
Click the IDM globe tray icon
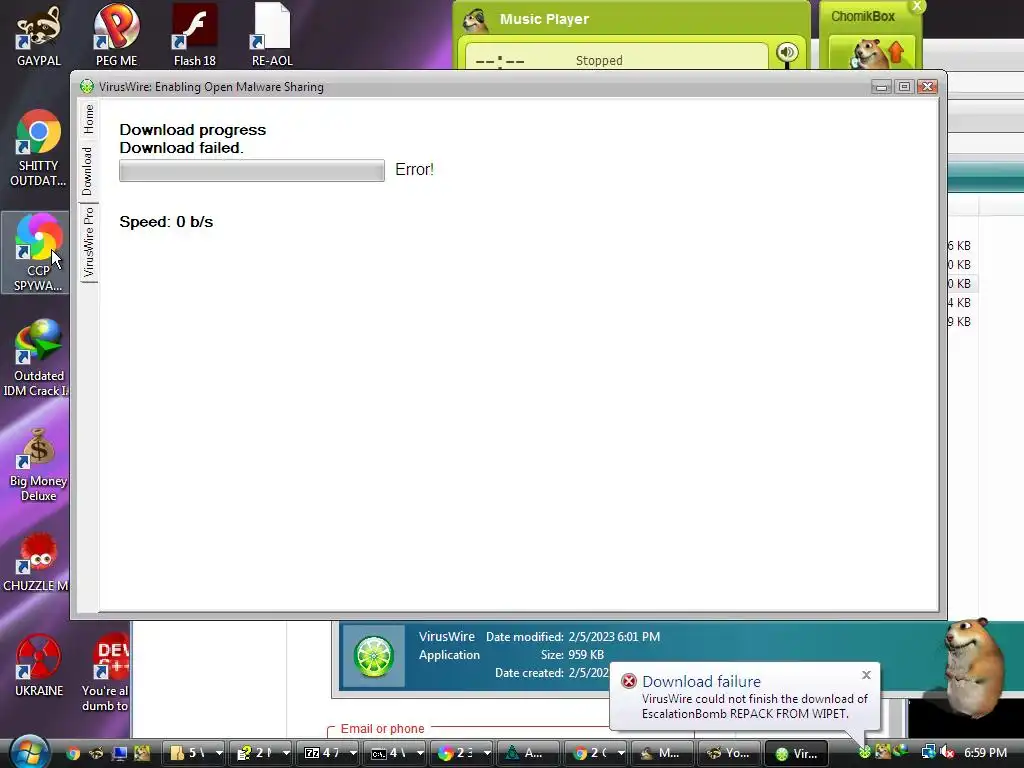click(901, 752)
